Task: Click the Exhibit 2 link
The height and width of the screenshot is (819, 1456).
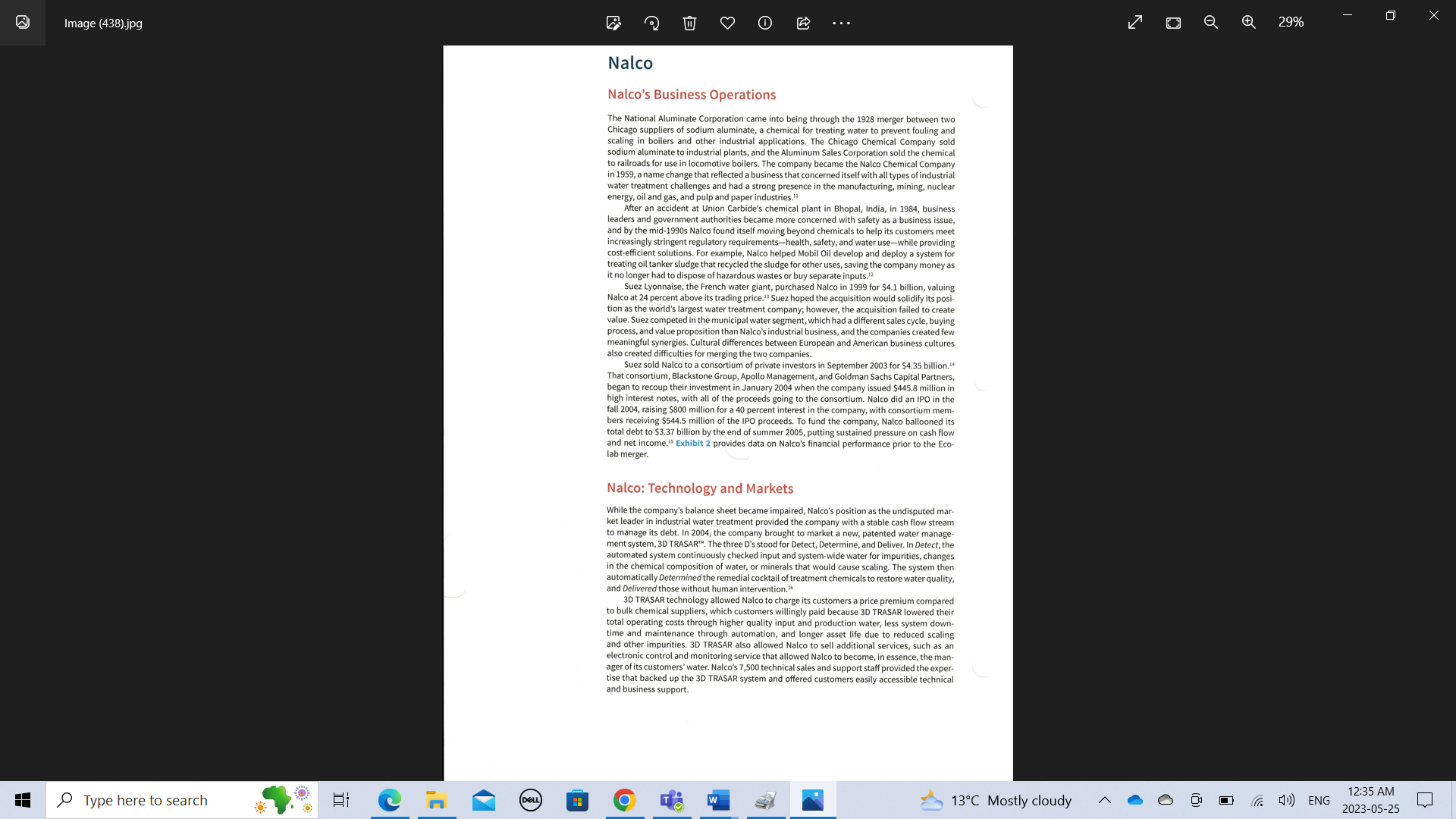Action: [x=692, y=444]
